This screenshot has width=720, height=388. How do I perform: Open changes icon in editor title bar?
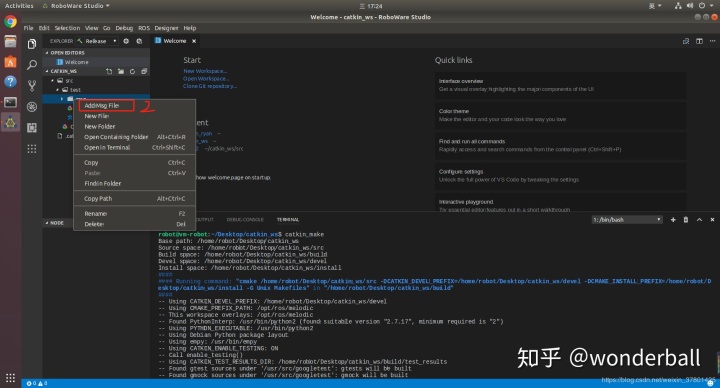tap(686, 41)
